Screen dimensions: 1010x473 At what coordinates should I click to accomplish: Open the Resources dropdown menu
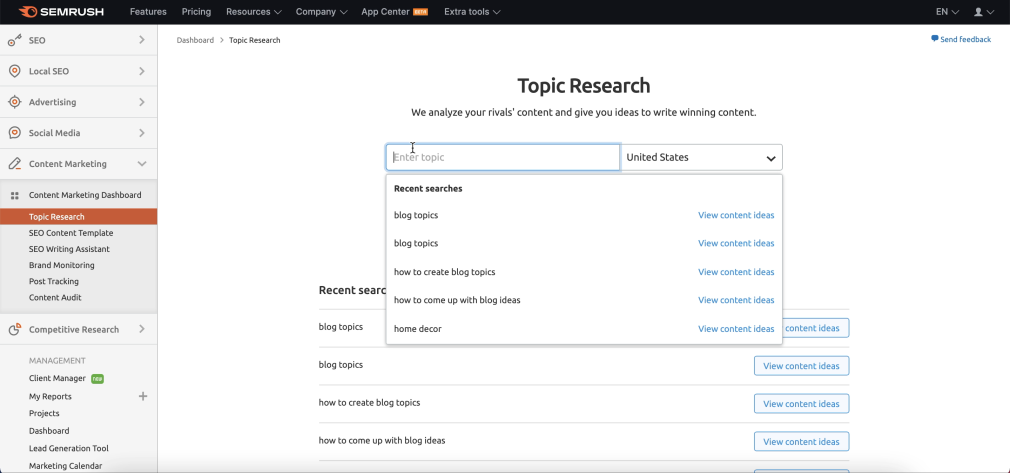254,12
